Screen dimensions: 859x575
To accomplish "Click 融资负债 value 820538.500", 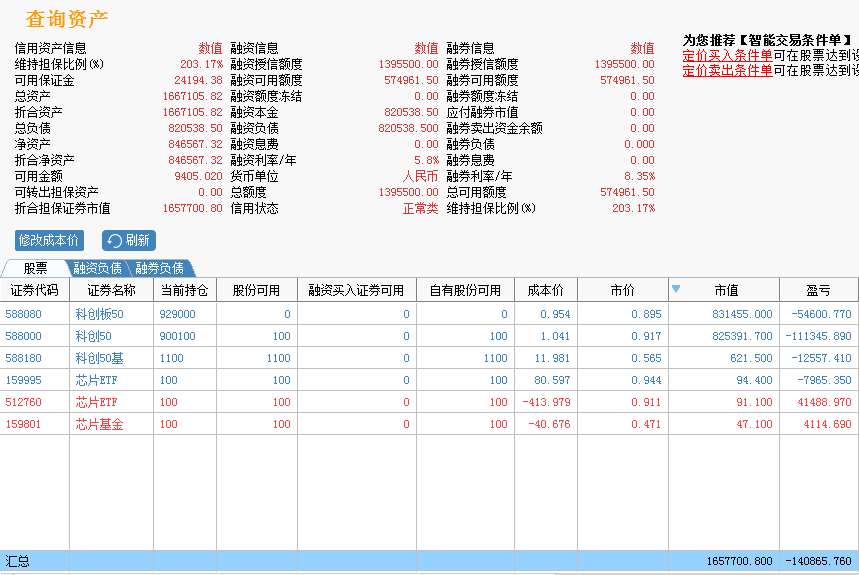I will 409,129.
